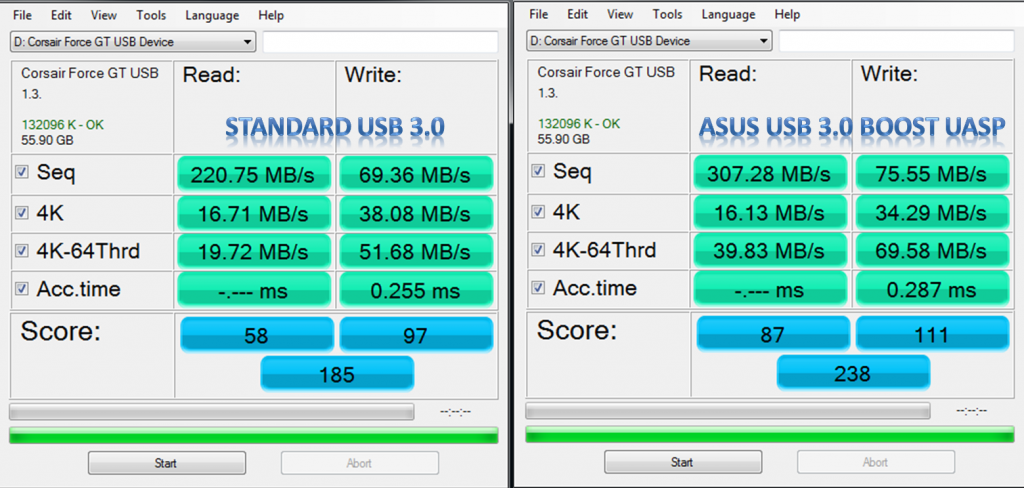Open View menu in right window
The height and width of the screenshot is (488, 1024).
tap(620, 14)
